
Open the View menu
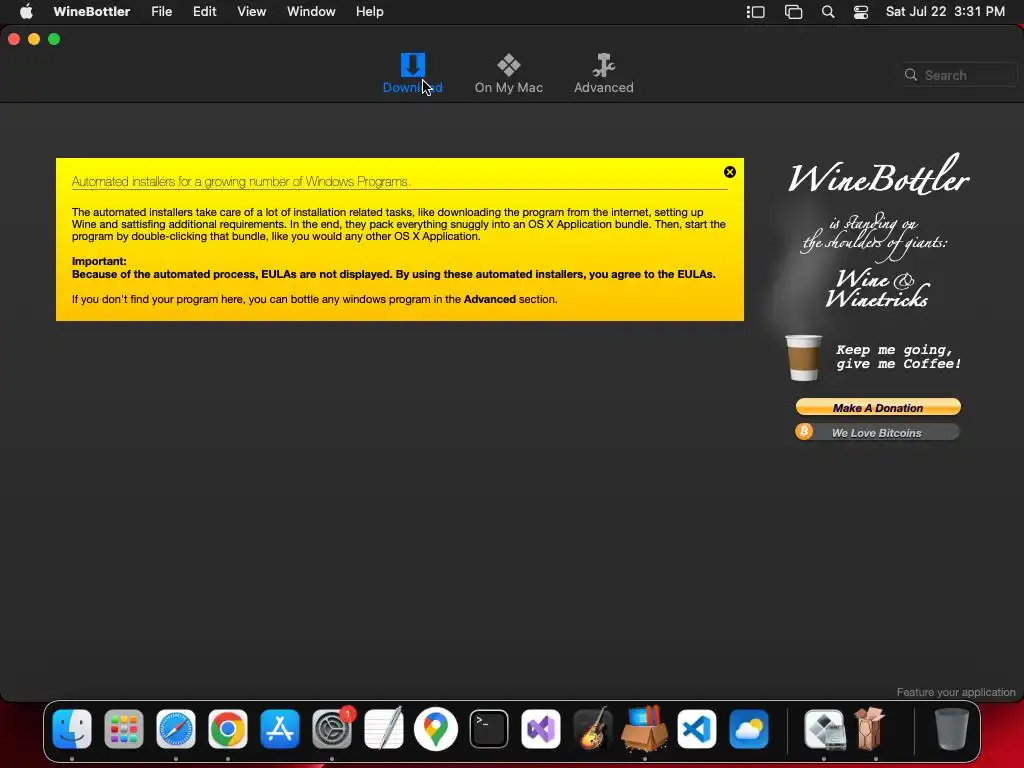251,12
